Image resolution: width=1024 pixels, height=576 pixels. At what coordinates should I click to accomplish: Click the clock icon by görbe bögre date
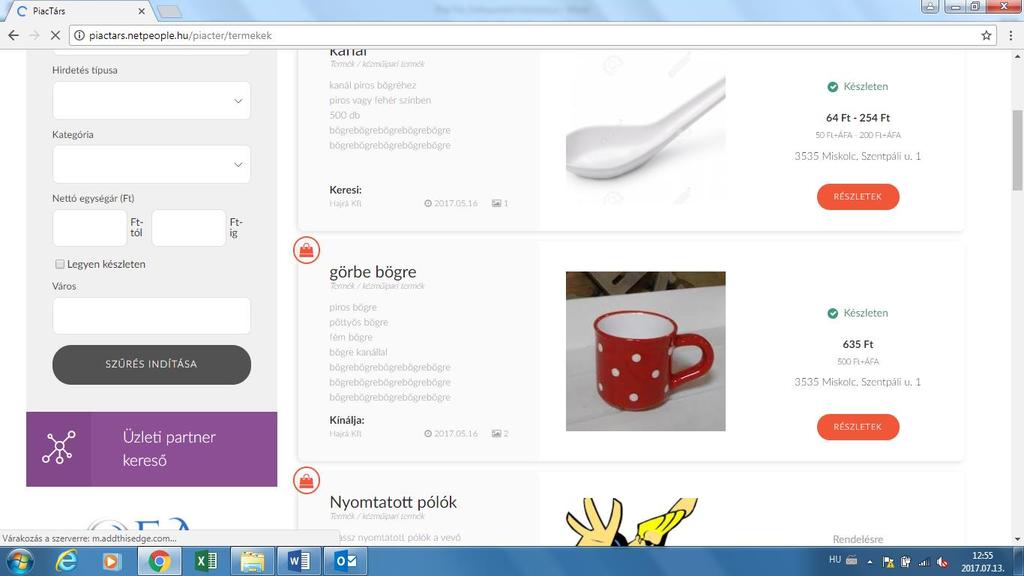point(428,433)
